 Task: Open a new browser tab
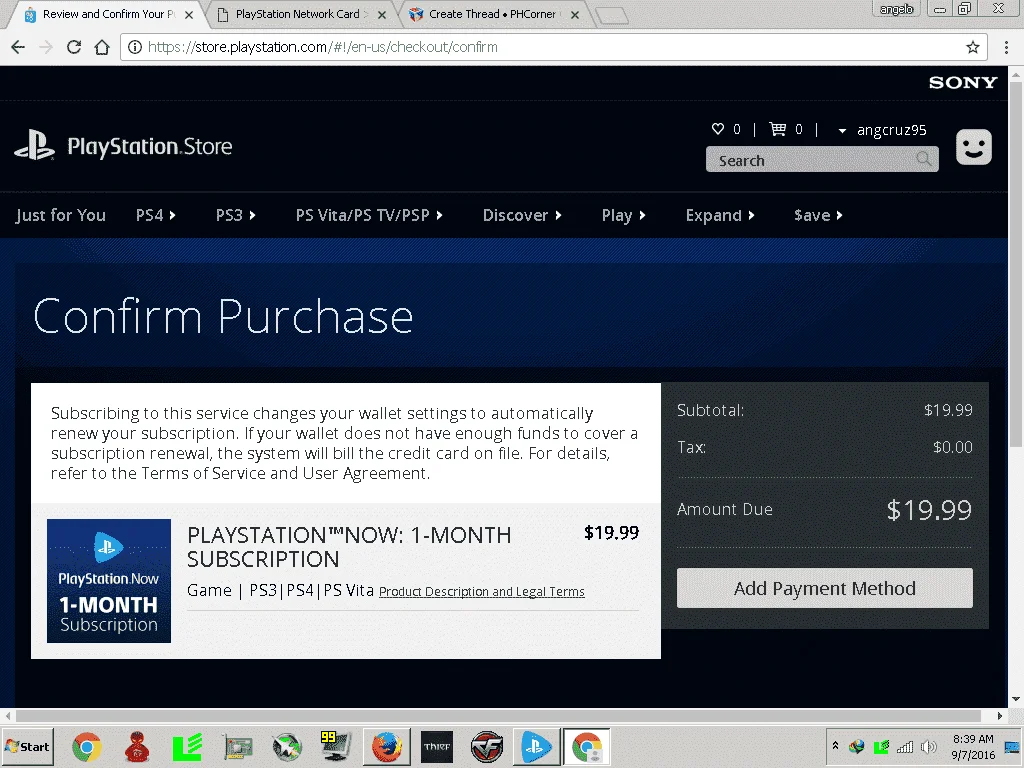(x=612, y=15)
